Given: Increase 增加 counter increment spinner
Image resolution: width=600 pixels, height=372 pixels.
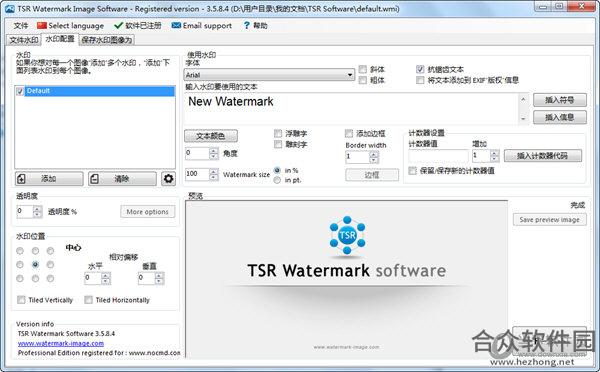Looking at the screenshot, I should [x=494, y=153].
